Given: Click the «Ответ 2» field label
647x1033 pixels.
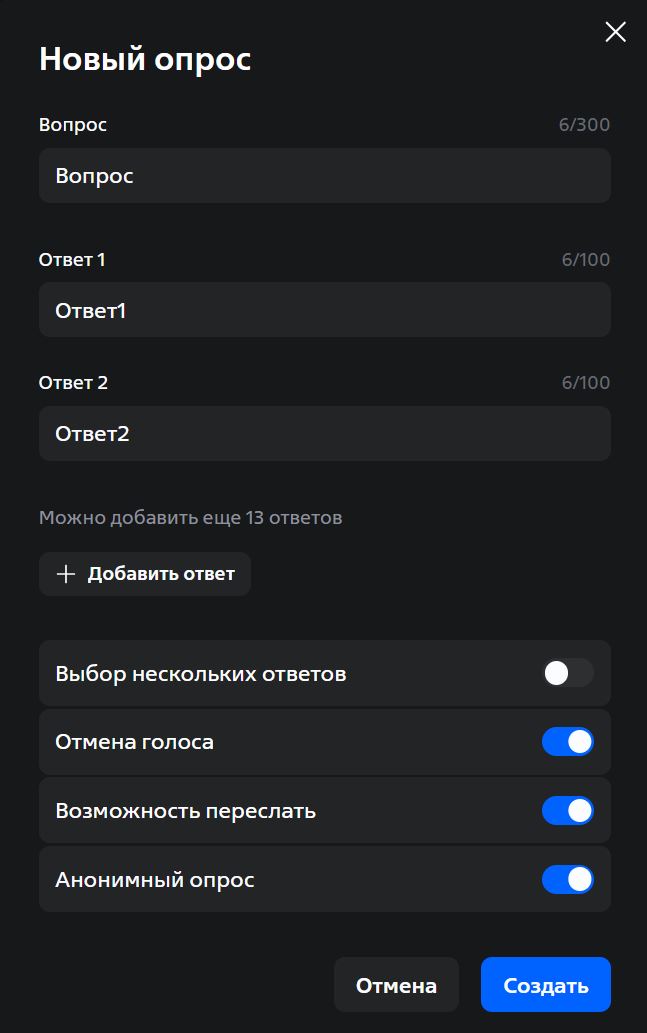Looking at the screenshot, I should [73, 382].
